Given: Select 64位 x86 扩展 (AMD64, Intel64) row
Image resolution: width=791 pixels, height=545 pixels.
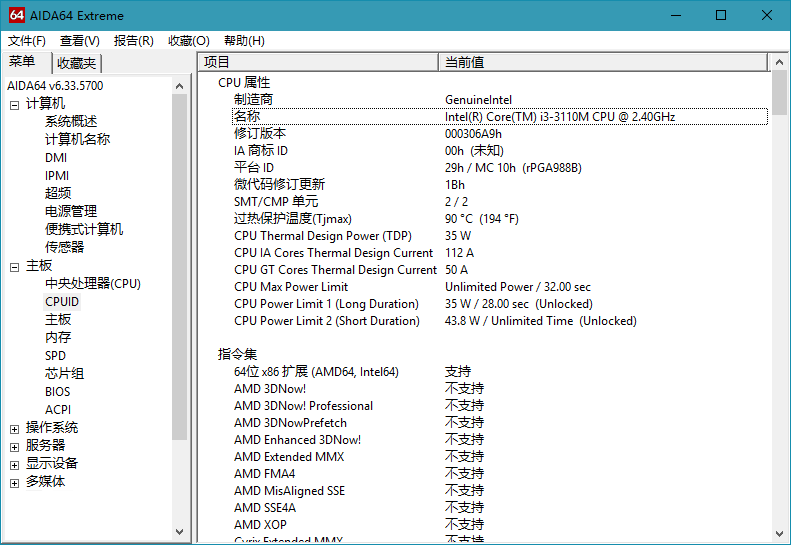Looking at the screenshot, I should [499, 372].
